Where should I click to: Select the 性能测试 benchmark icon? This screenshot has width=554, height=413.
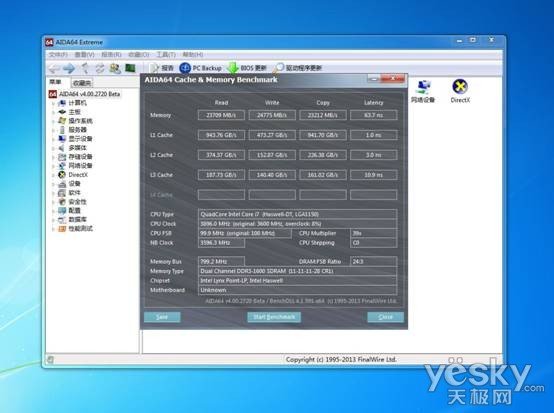tap(62, 229)
